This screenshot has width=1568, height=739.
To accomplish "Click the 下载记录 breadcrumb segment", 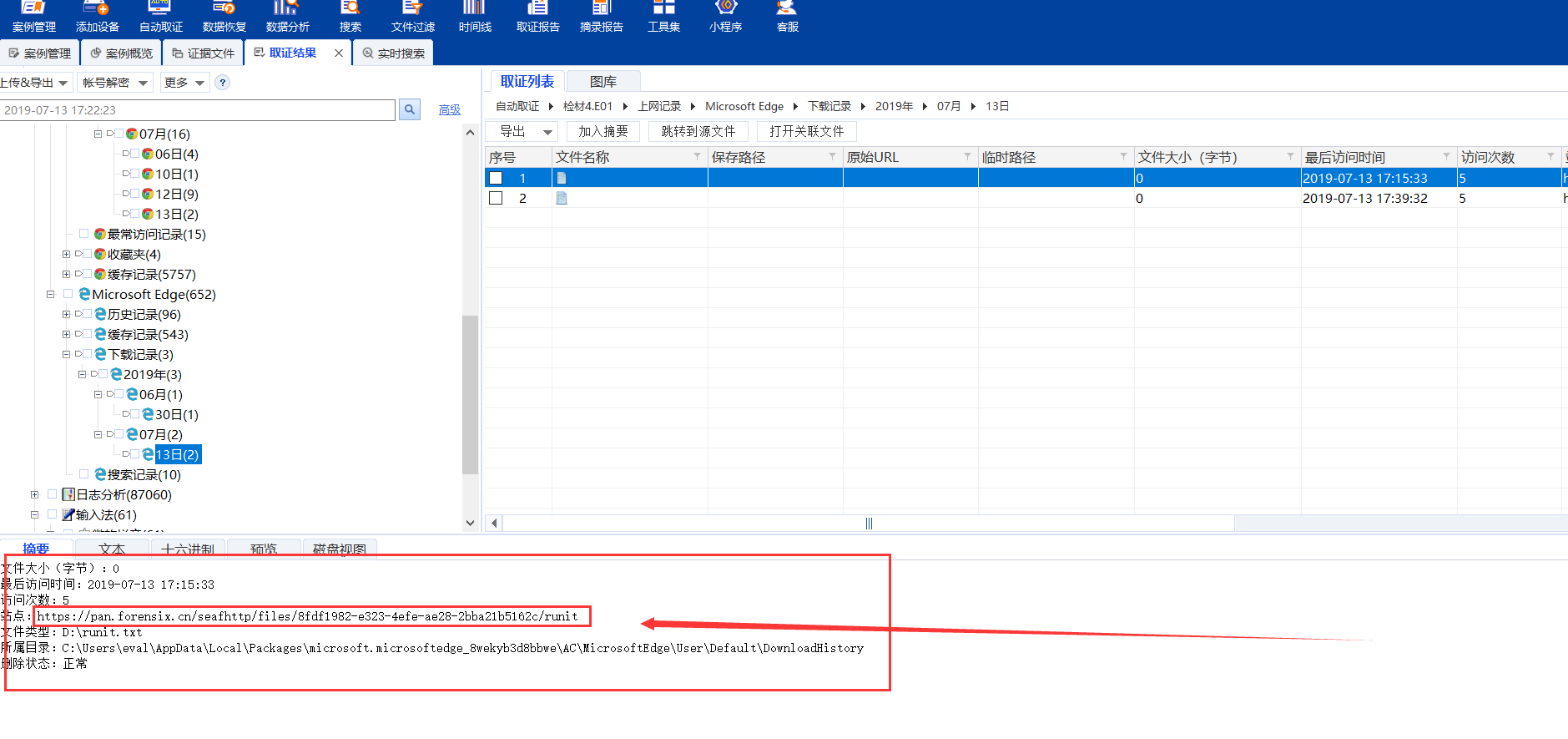I will (829, 106).
